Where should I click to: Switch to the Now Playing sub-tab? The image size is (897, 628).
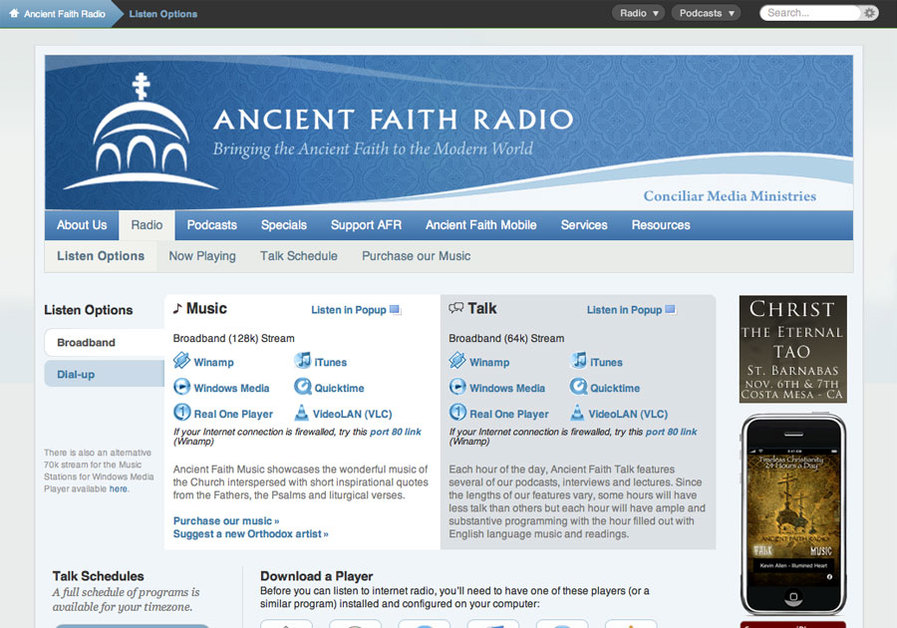click(x=202, y=256)
